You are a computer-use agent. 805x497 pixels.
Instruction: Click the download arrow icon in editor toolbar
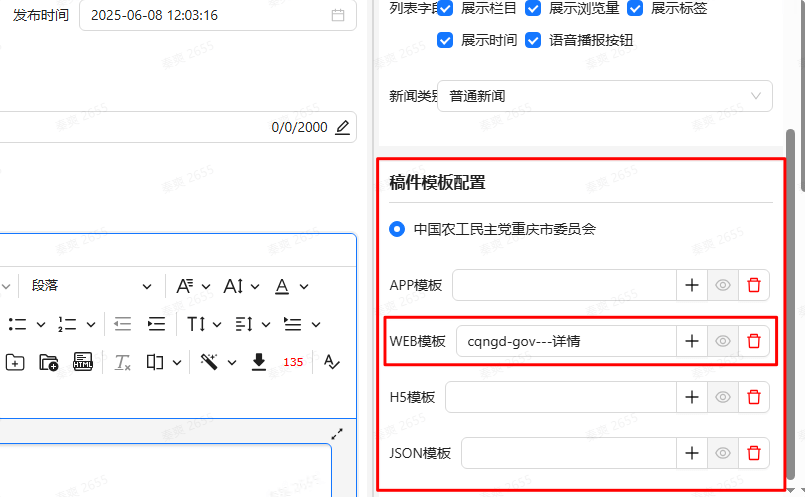(258, 361)
